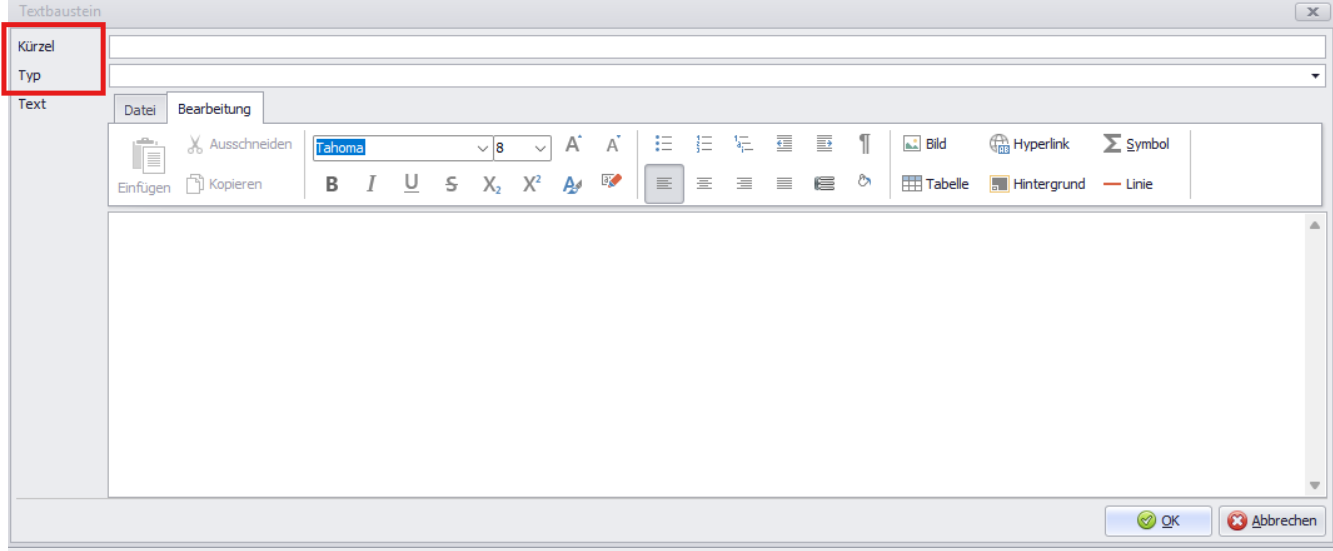Image resolution: width=1333 pixels, height=551 pixels.
Task: Select the Bearbeitung tab
Action: click(x=214, y=109)
